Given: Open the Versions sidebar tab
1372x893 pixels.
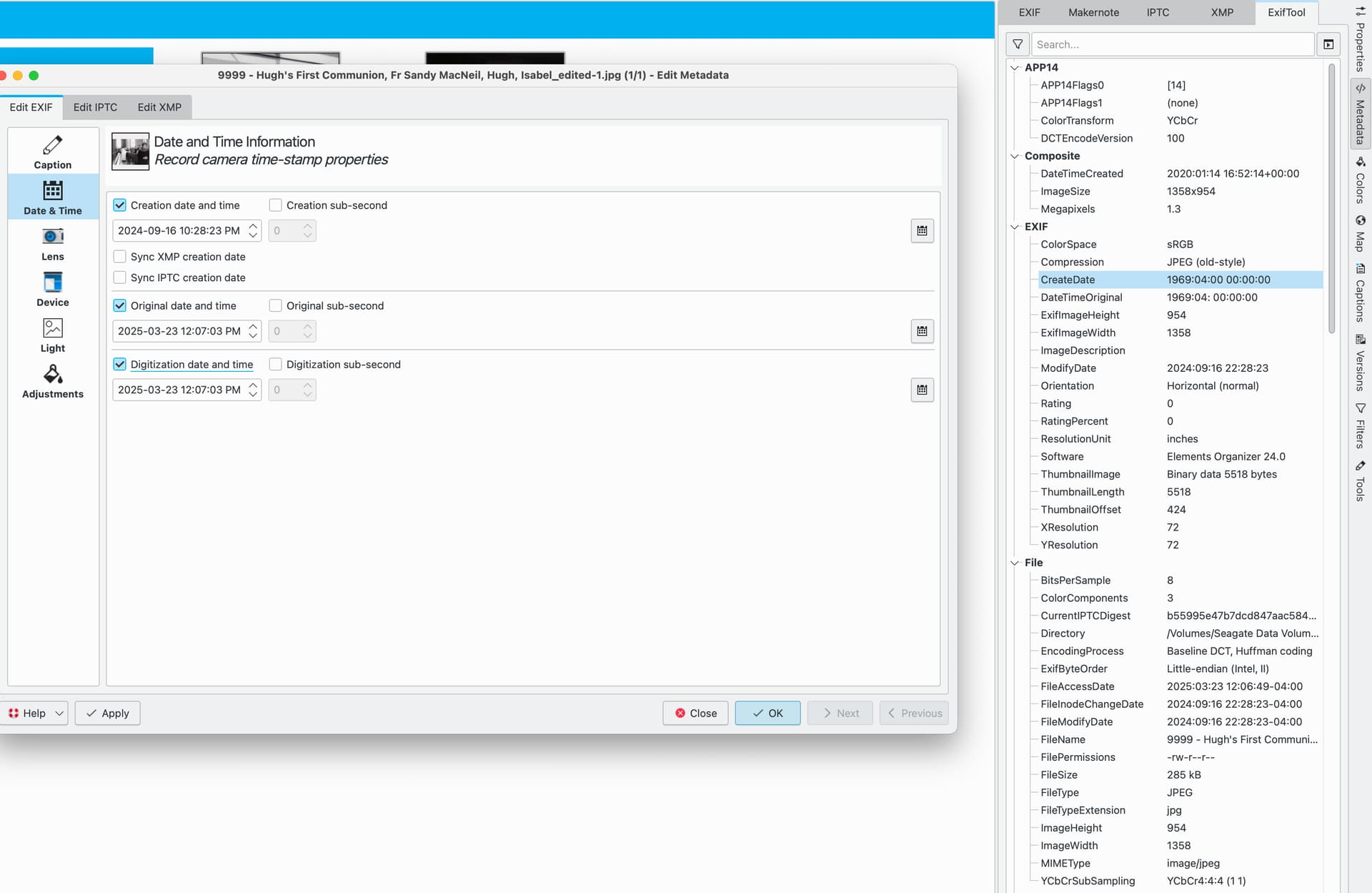Looking at the screenshot, I should tap(1360, 362).
